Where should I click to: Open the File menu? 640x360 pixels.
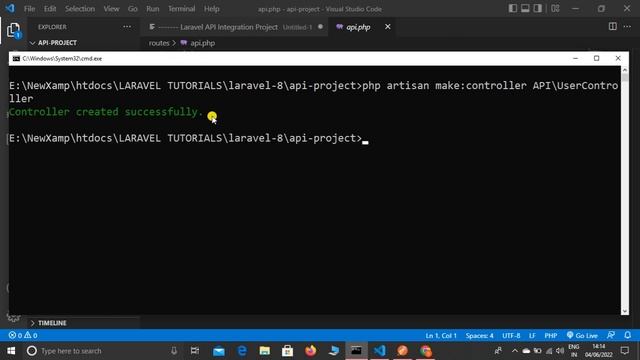point(29,9)
